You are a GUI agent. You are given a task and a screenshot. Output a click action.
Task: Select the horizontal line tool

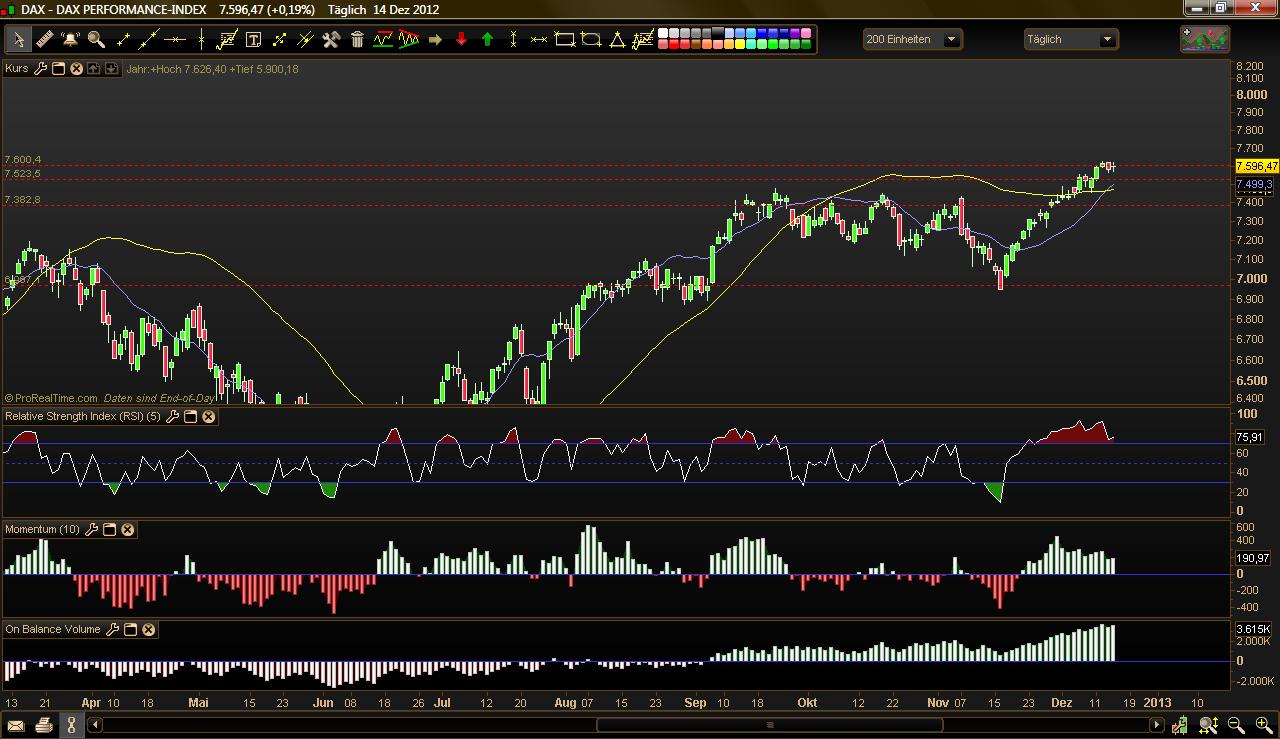tap(175, 40)
